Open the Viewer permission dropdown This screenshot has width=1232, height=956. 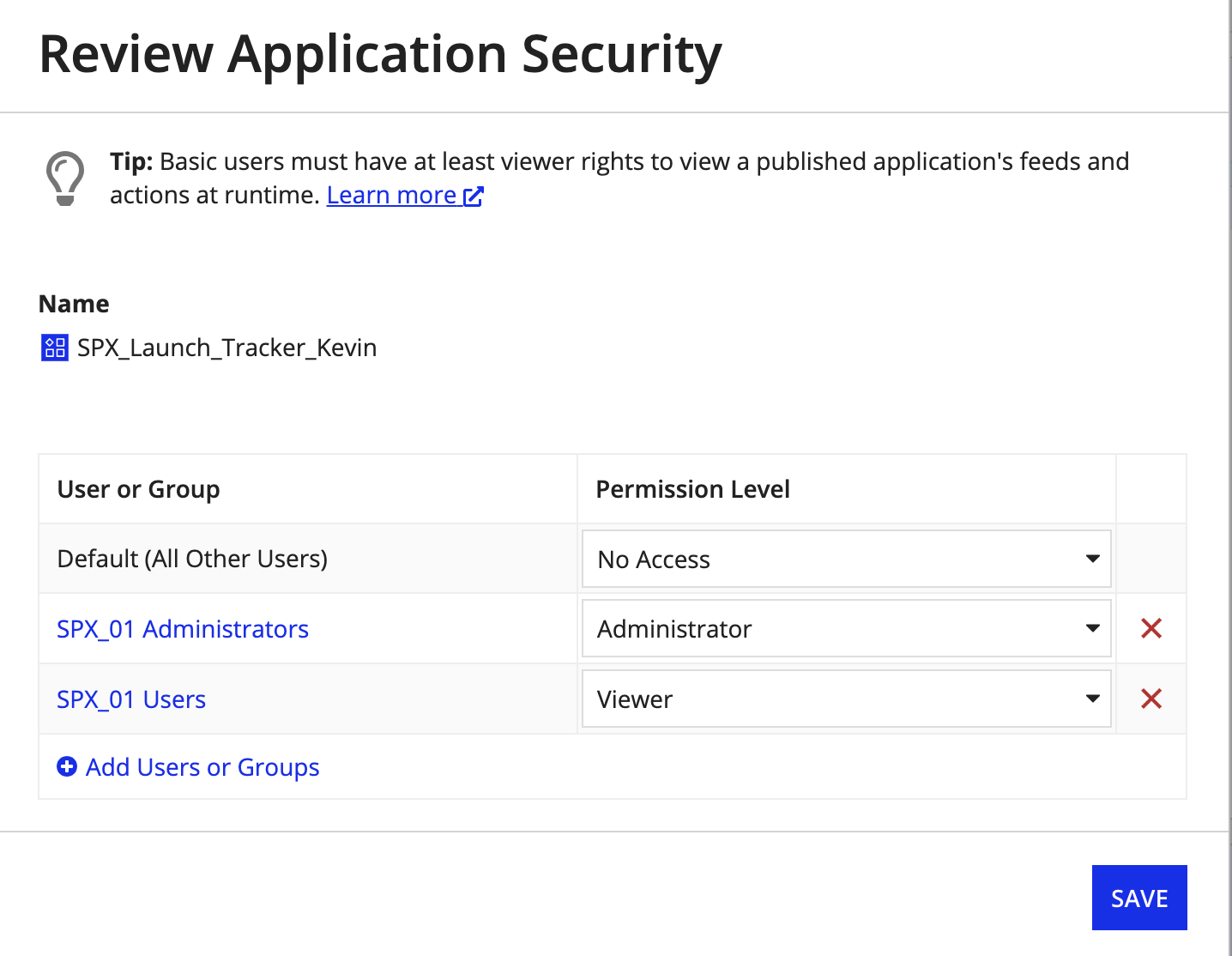coord(847,699)
